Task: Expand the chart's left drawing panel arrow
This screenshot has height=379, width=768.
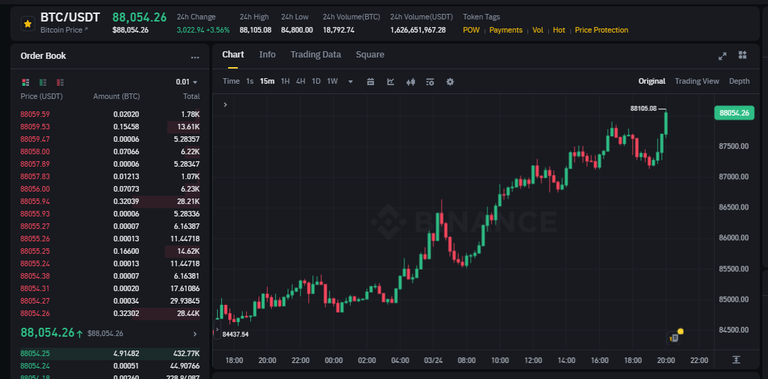Action: pos(225,104)
